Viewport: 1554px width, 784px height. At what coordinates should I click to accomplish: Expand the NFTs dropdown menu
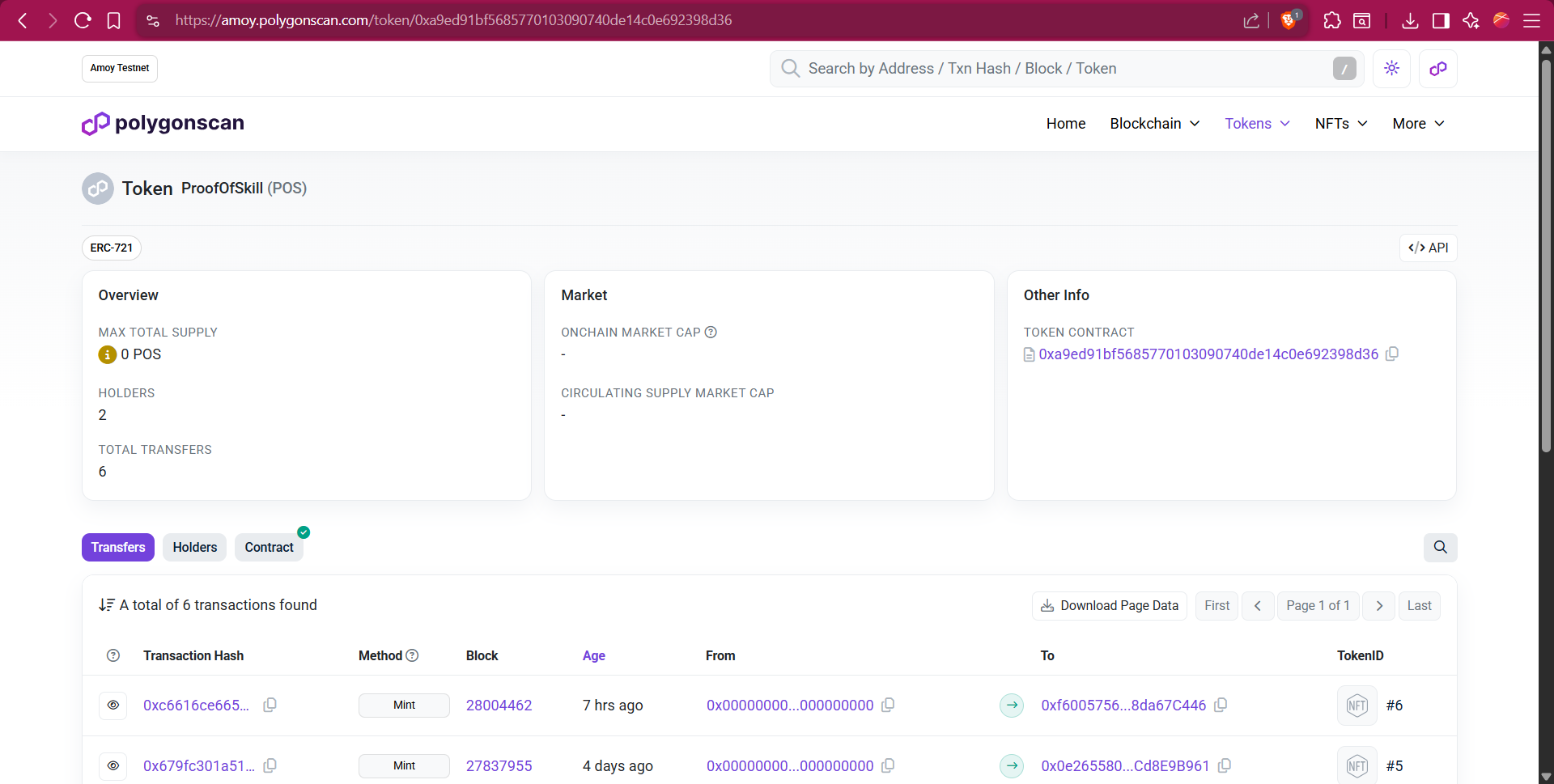(1342, 124)
